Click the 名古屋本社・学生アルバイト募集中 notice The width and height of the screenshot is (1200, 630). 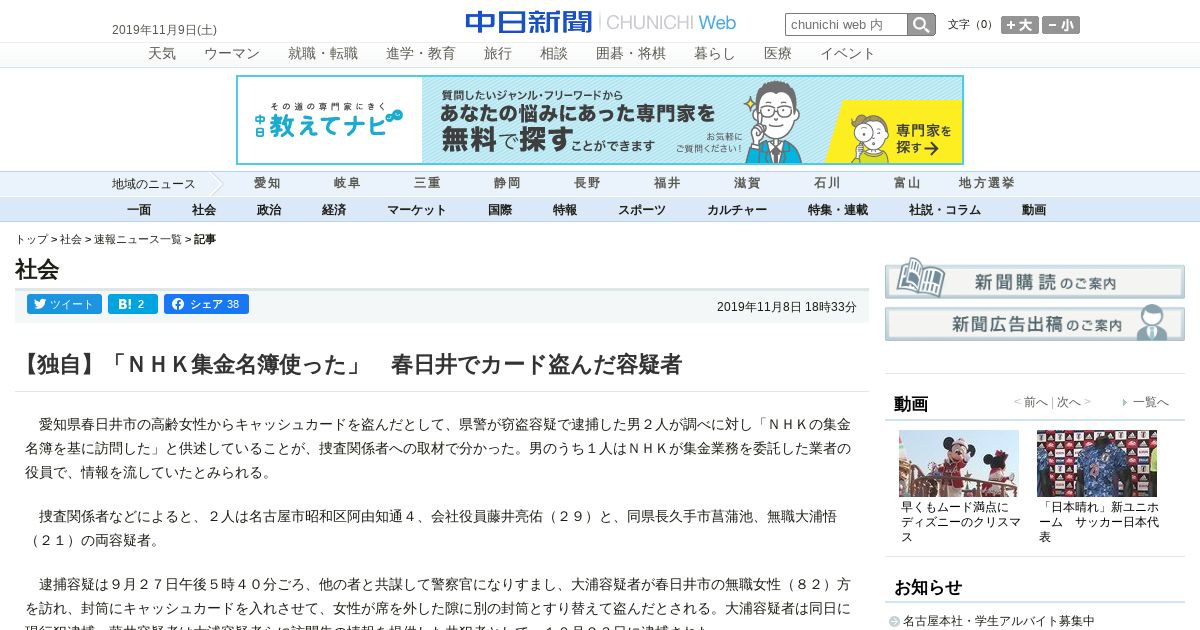pos(998,621)
